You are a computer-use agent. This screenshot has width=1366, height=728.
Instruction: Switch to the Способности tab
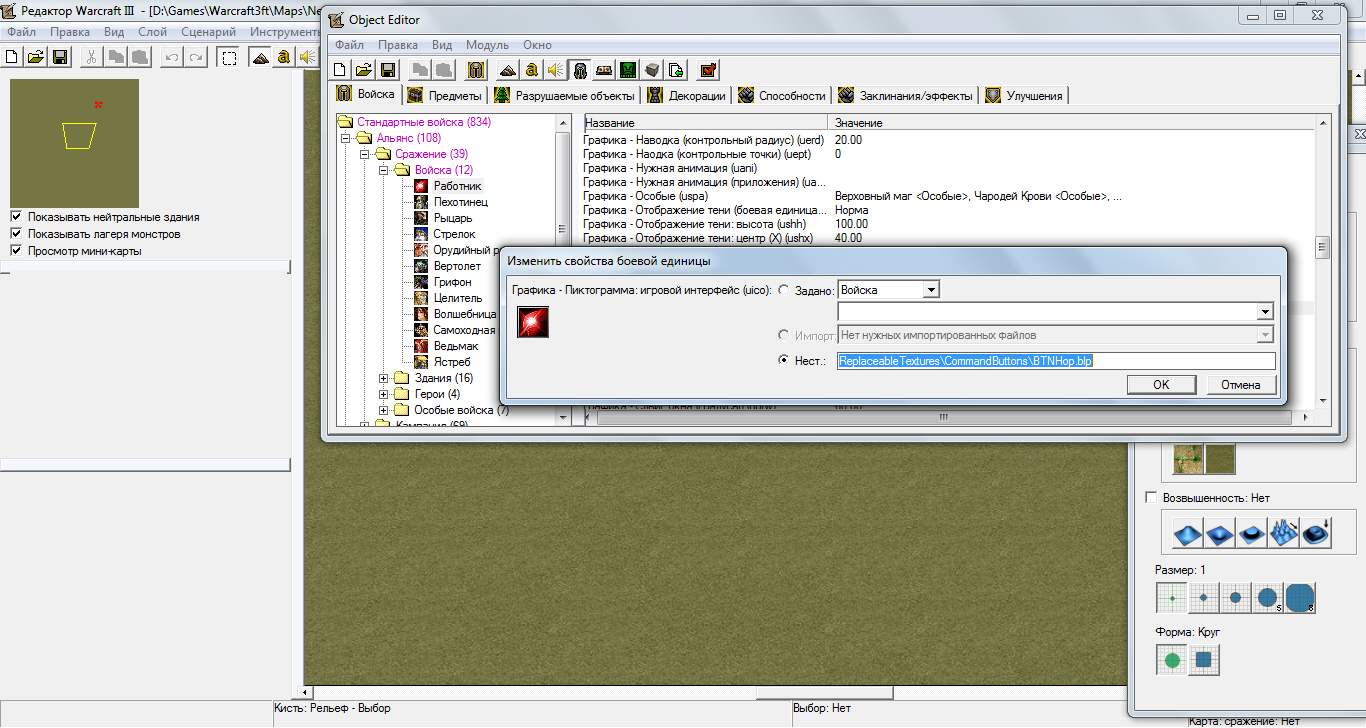[x=782, y=95]
